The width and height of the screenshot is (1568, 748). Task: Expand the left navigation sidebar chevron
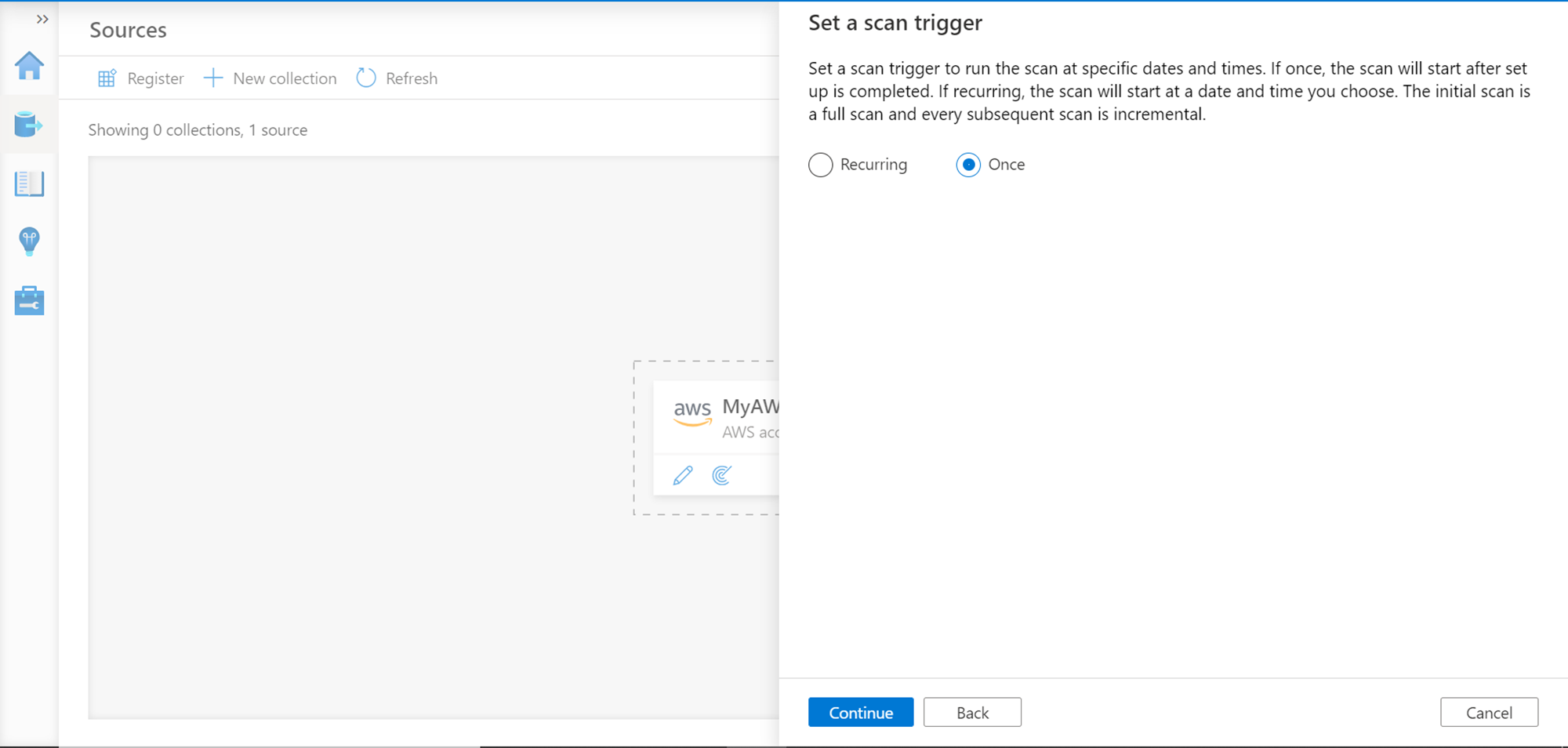pos(42,19)
